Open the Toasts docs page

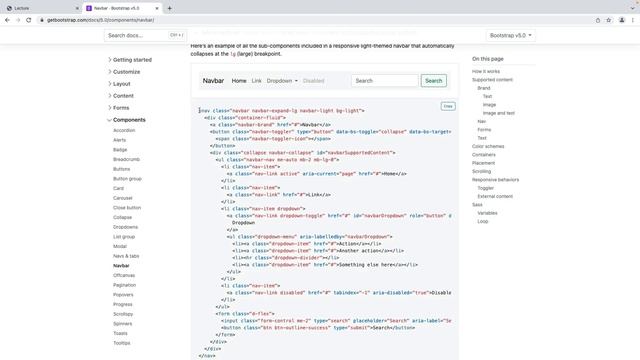[120, 333]
